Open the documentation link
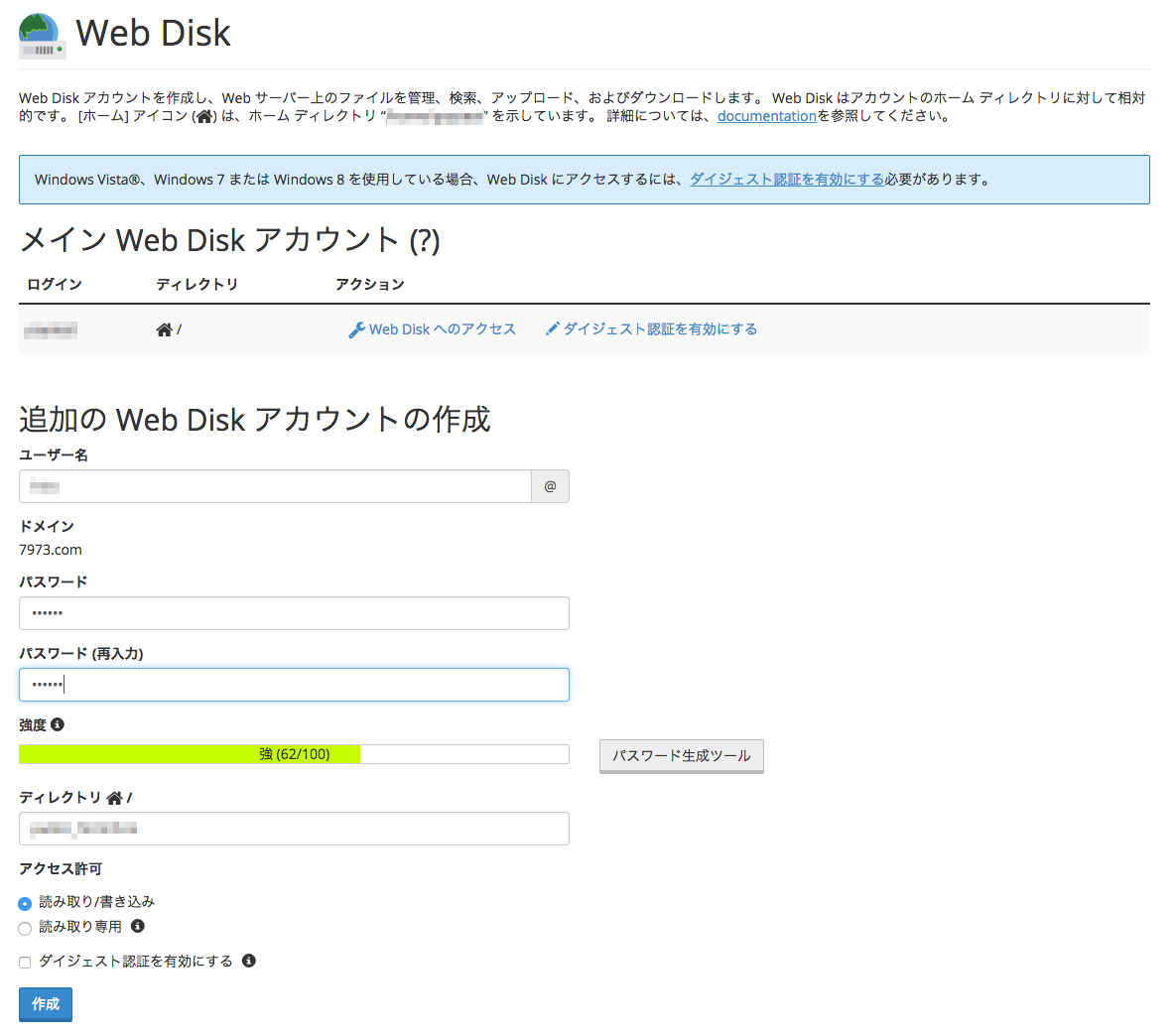The width and height of the screenshot is (1175, 1036). (x=766, y=116)
